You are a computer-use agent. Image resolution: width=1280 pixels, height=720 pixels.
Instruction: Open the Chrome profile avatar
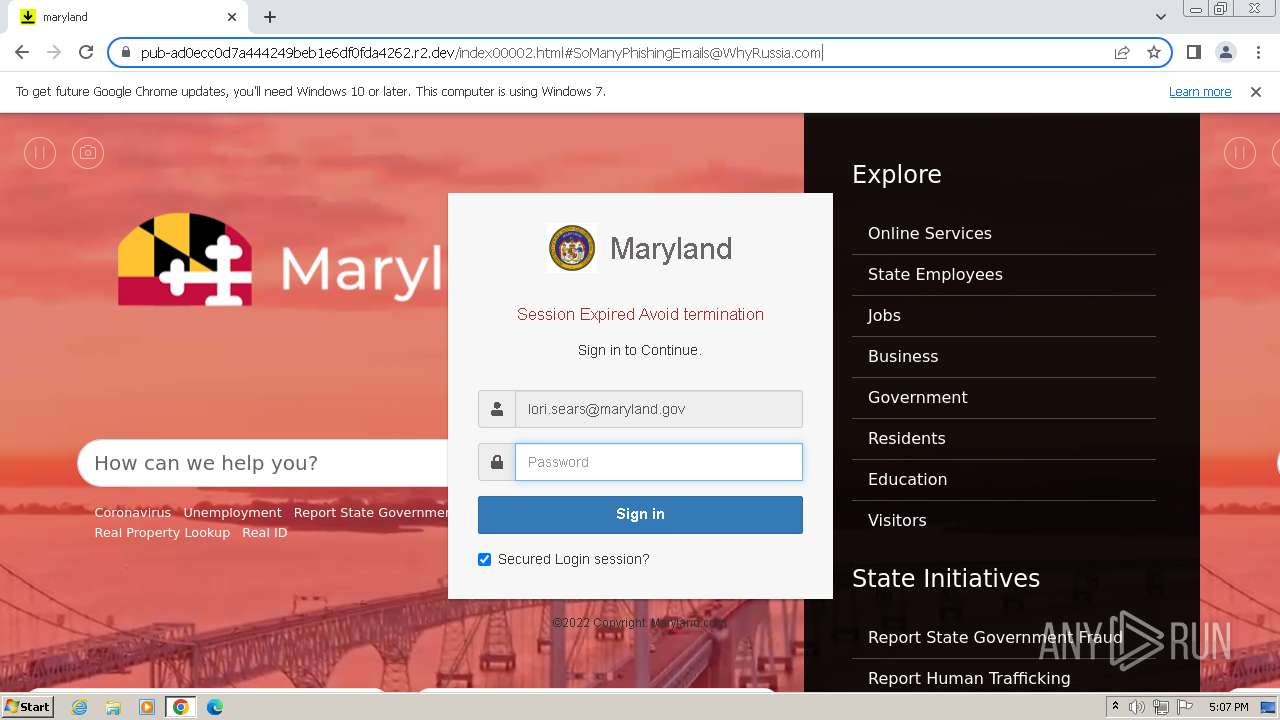tap(1225, 53)
